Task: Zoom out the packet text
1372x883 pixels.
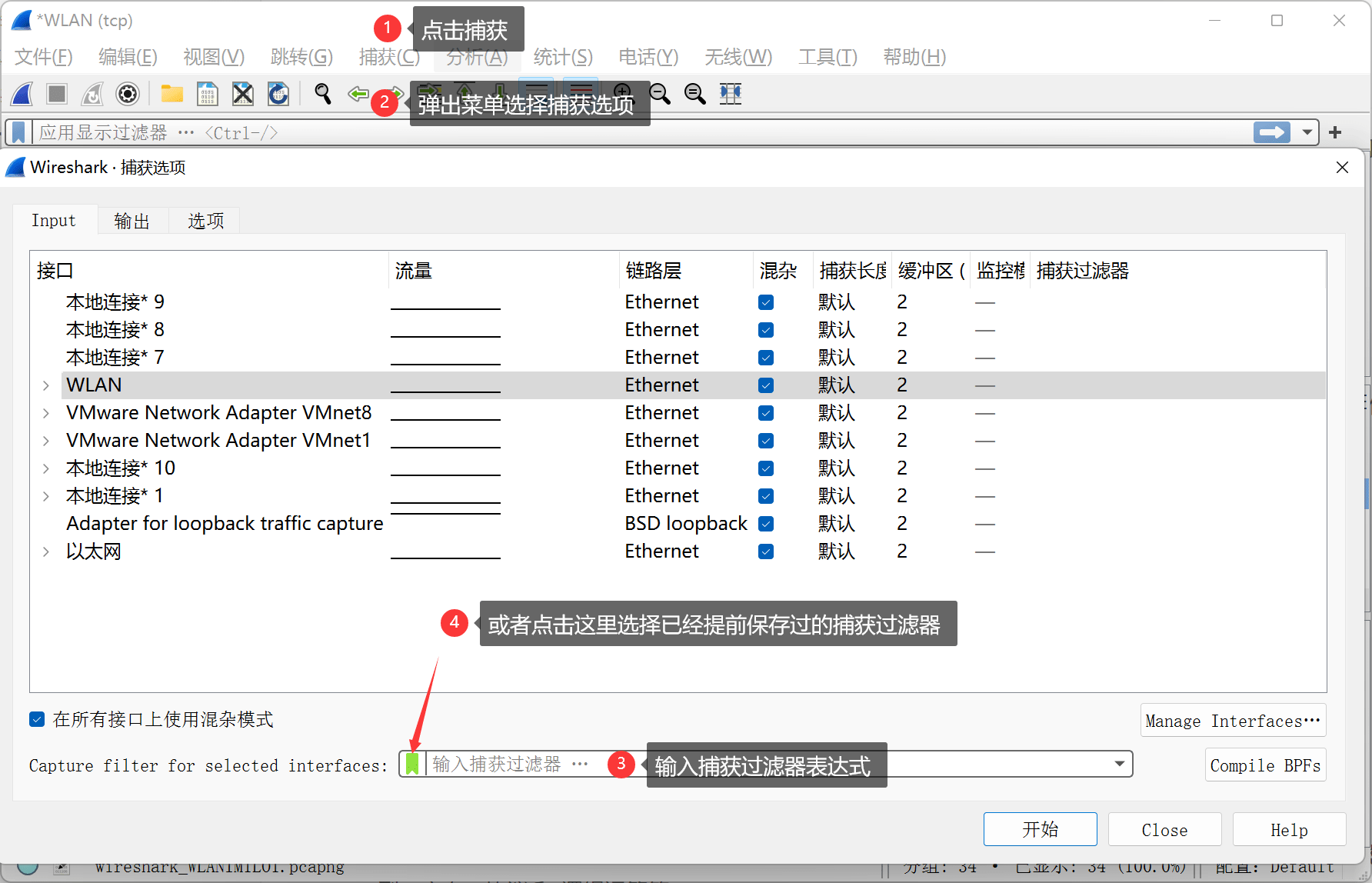Action: (660, 94)
